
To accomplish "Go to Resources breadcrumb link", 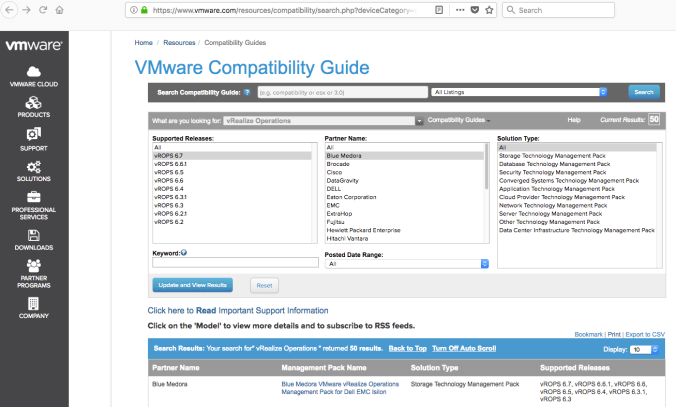I will [179, 42].
